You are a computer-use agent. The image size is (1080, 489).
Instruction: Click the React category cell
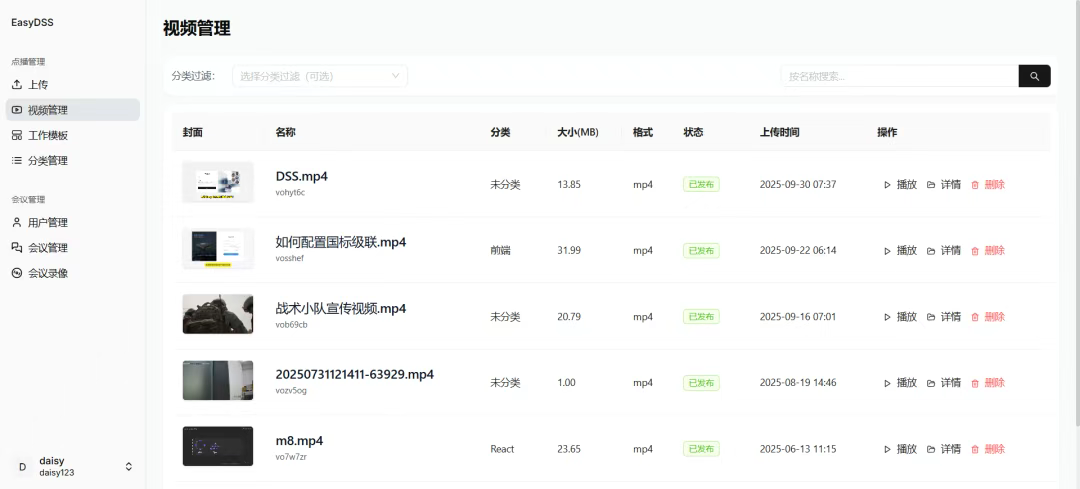pos(502,449)
